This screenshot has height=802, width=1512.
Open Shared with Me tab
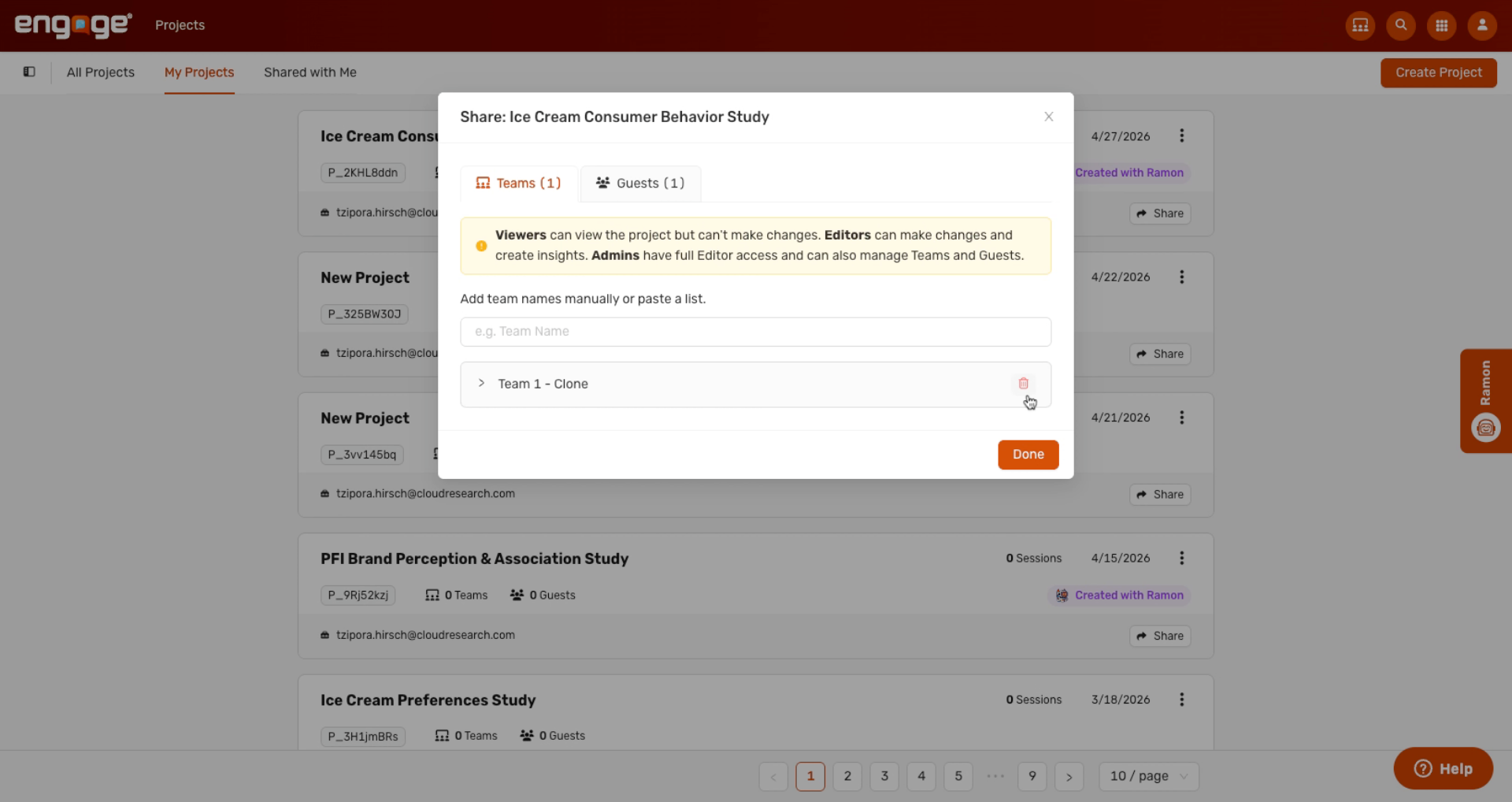point(310,72)
